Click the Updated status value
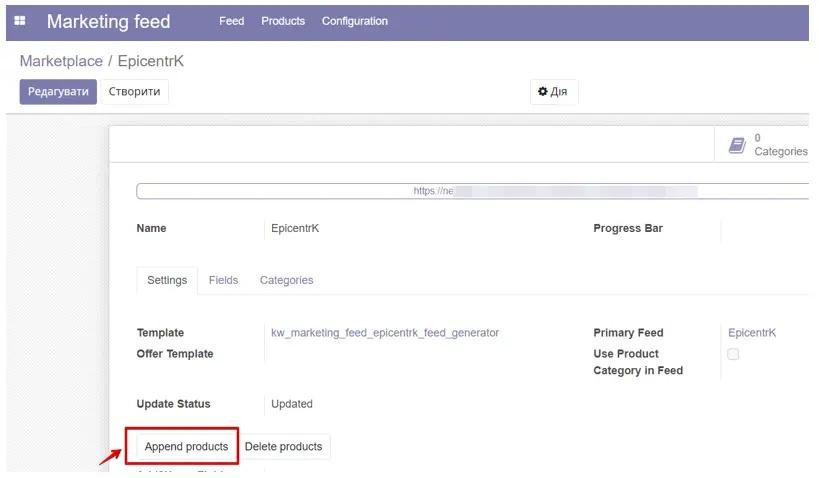Image resolution: width=819 pixels, height=478 pixels. click(291, 404)
